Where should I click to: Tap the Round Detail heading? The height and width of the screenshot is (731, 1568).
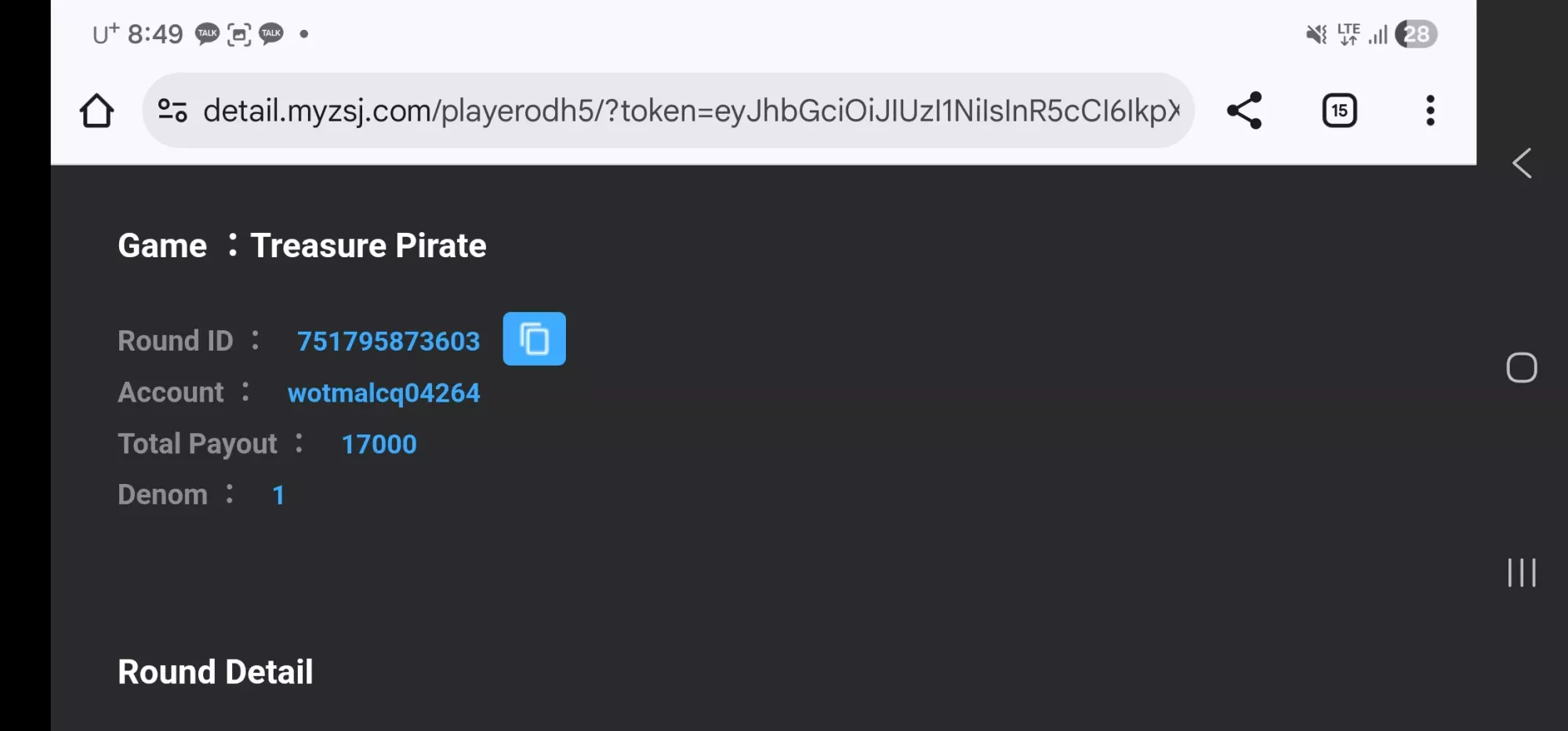(216, 672)
